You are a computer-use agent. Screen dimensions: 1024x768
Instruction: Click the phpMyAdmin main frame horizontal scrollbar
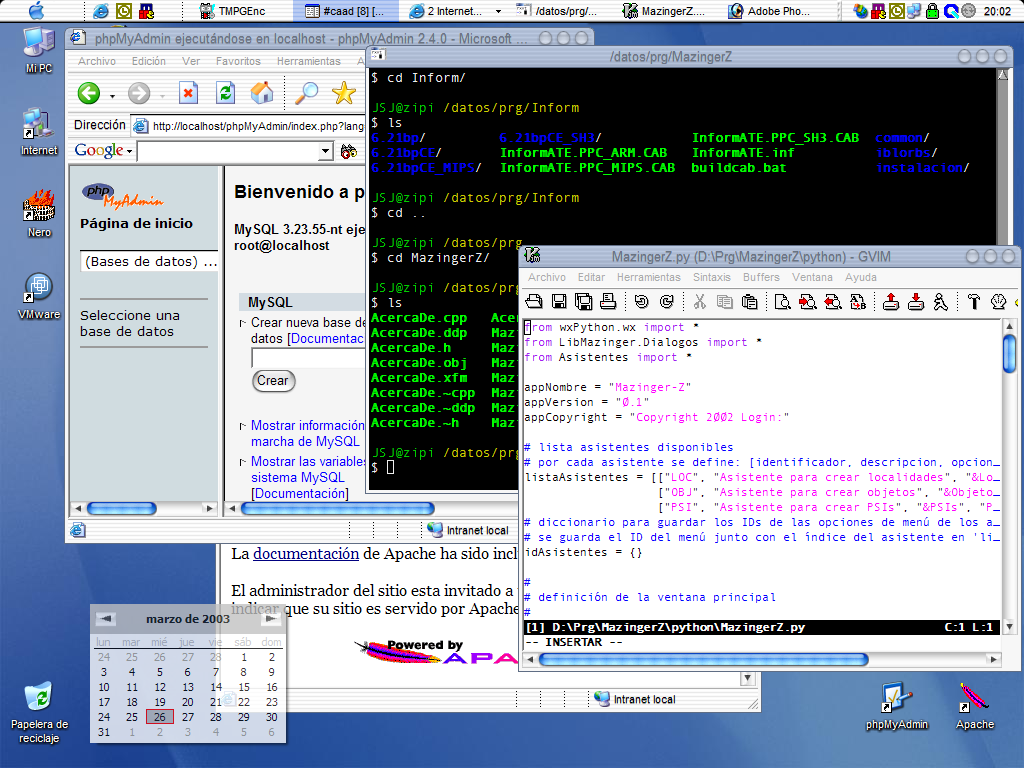point(337,508)
